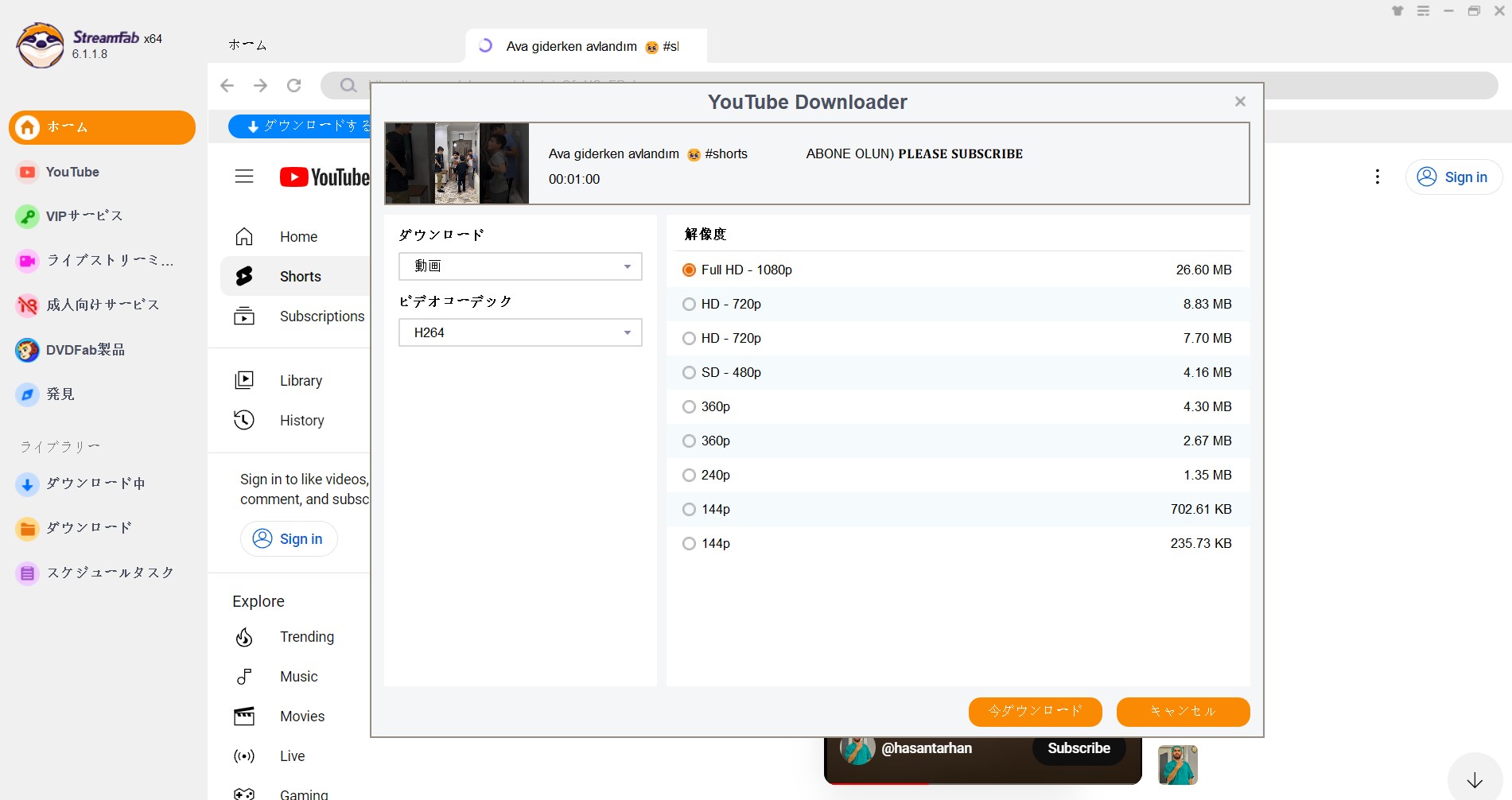This screenshot has width=1512, height=800.
Task: Open YouTube hamburger guide menu
Action: (x=244, y=177)
